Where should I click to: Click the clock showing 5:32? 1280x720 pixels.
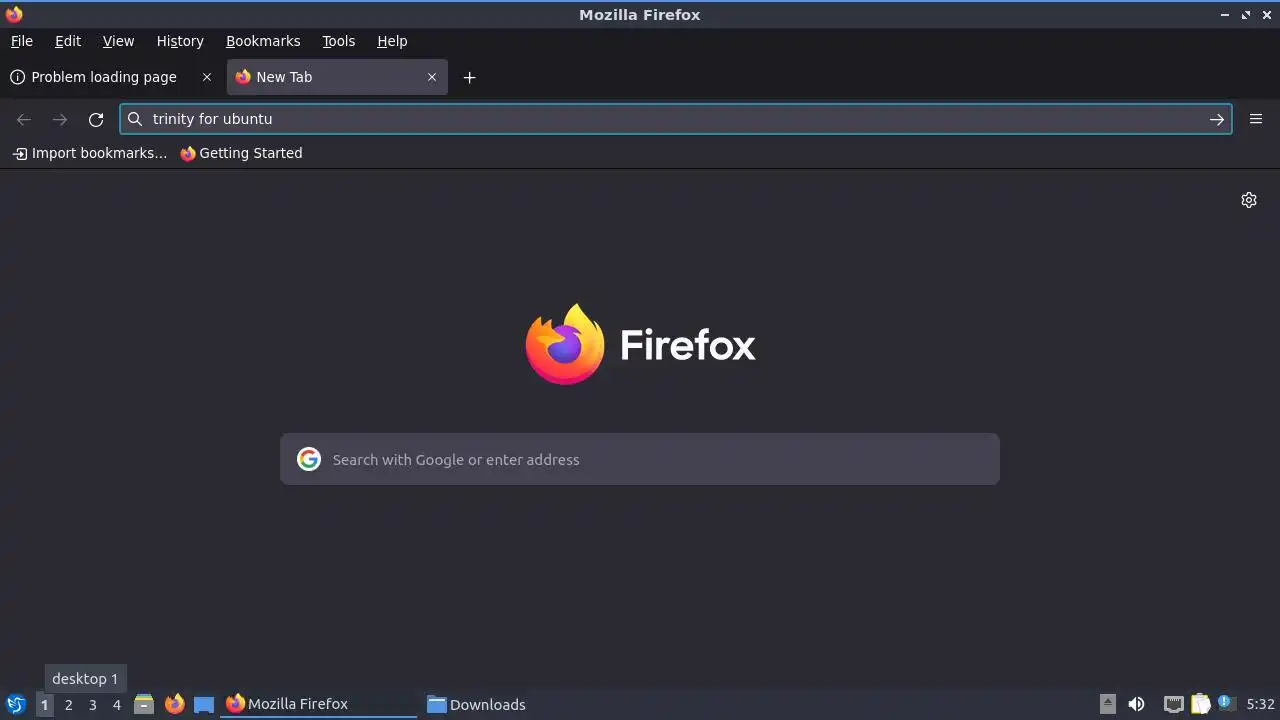click(x=1260, y=704)
